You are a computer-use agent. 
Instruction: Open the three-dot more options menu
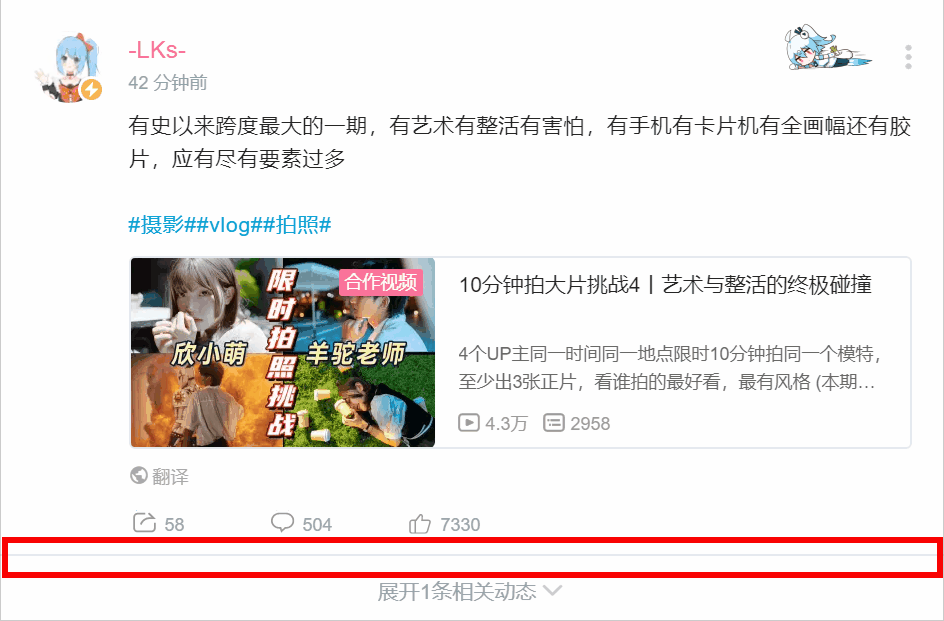pyautogui.click(x=908, y=57)
